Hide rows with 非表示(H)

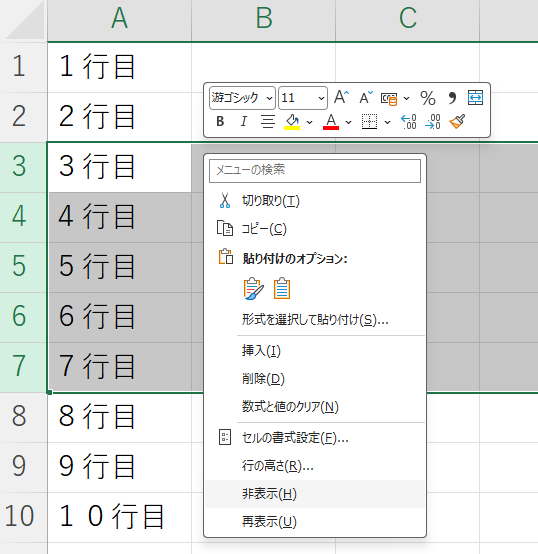tap(315, 494)
